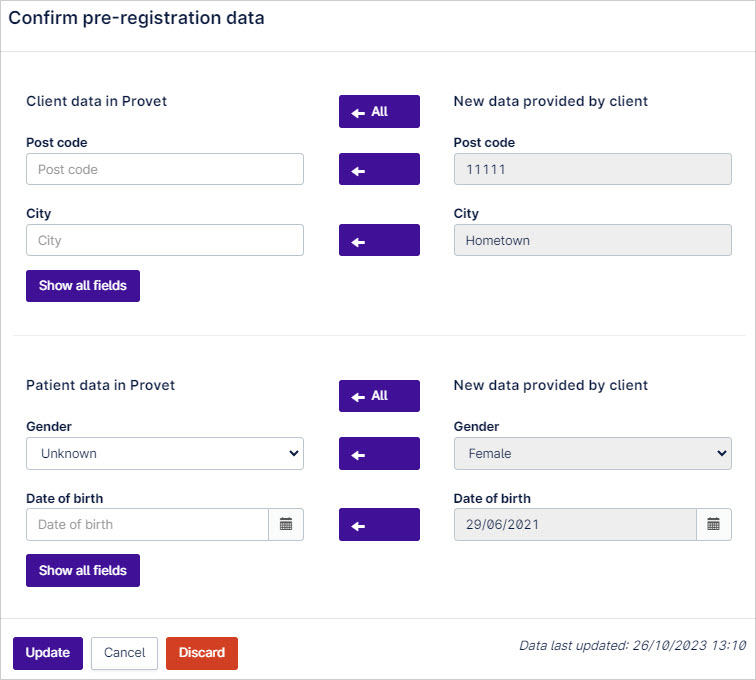
Task: Focus the empty Post code input field
Action: [x=165, y=169]
